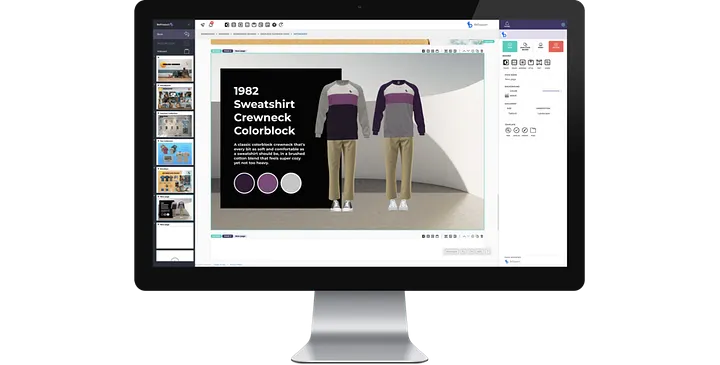Click the left mannequin wearing dark sweatshirt
Image resolution: width=720 pixels, height=365 pixels.
pos(342,145)
